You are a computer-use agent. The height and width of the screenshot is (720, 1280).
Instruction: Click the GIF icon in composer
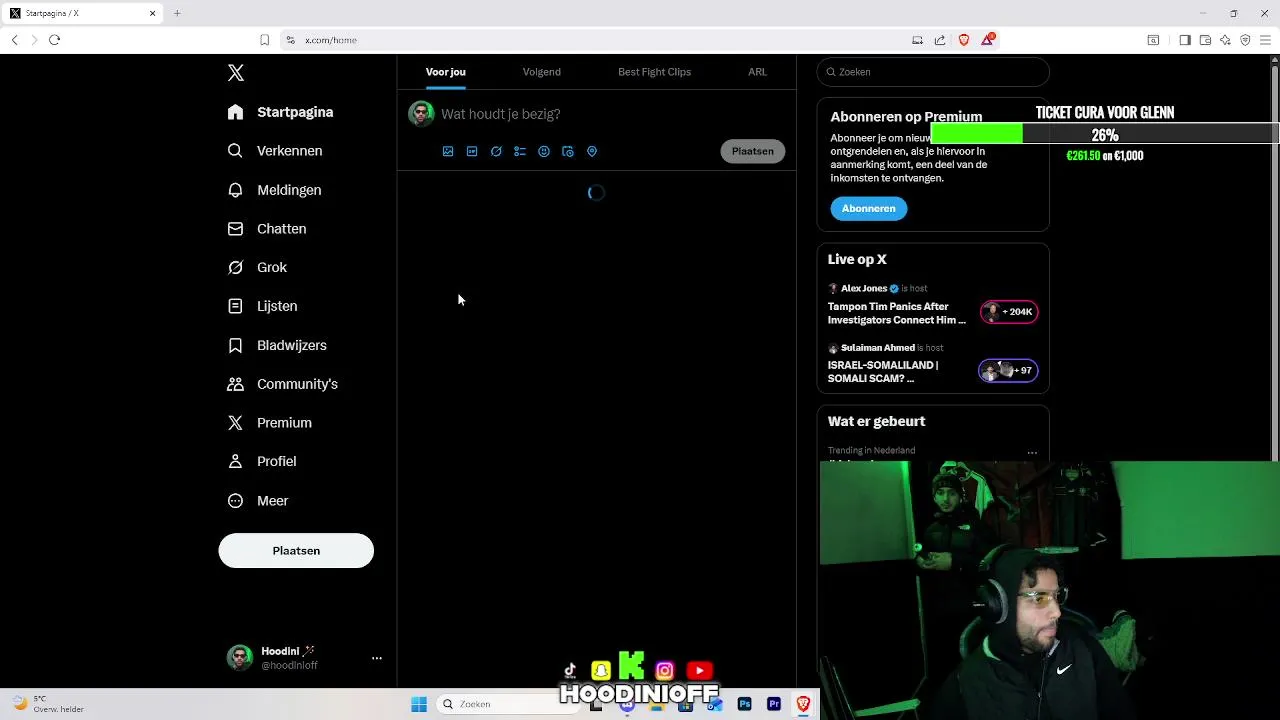(x=472, y=151)
